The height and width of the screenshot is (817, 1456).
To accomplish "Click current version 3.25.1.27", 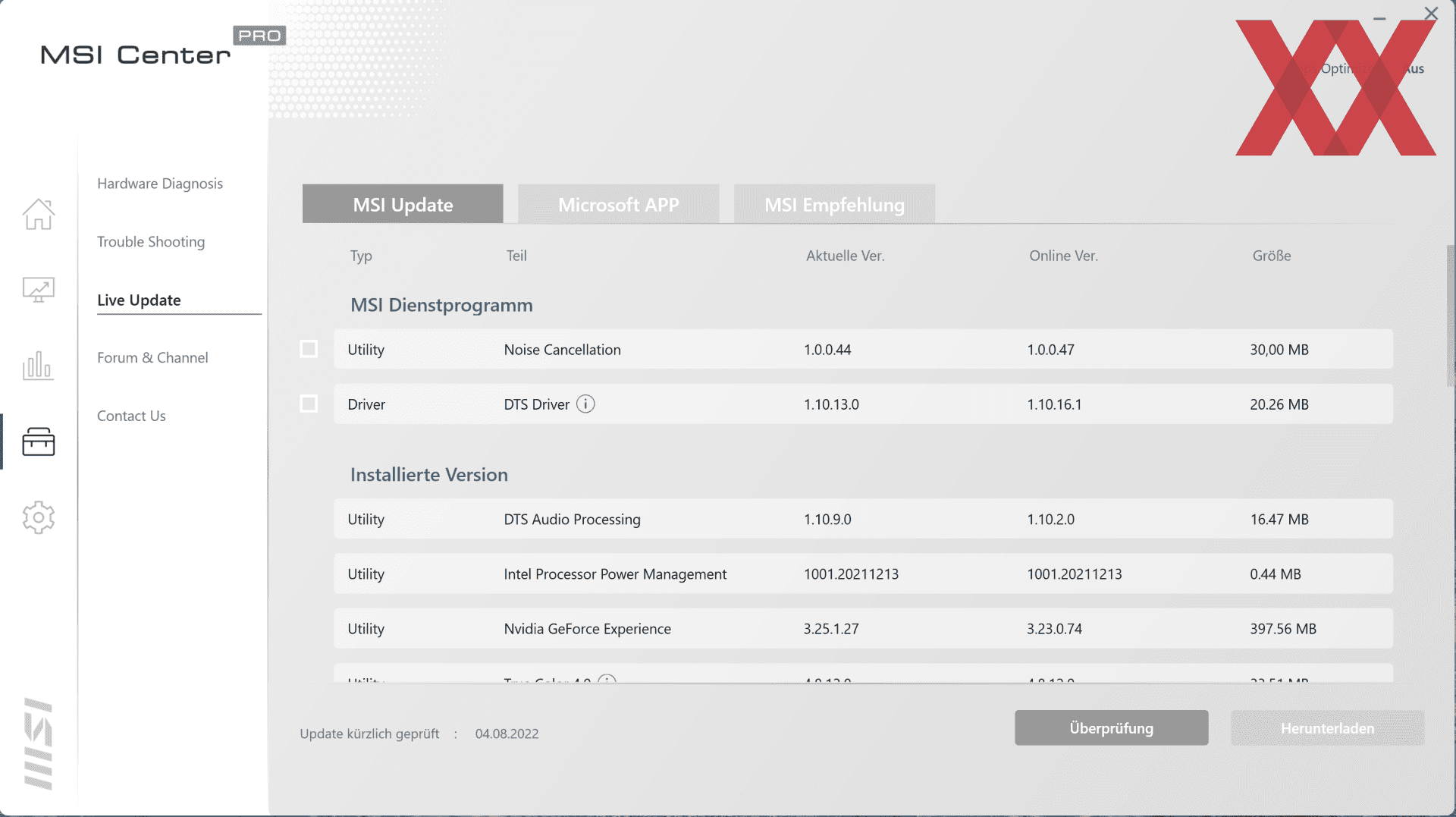I will [x=831, y=629].
